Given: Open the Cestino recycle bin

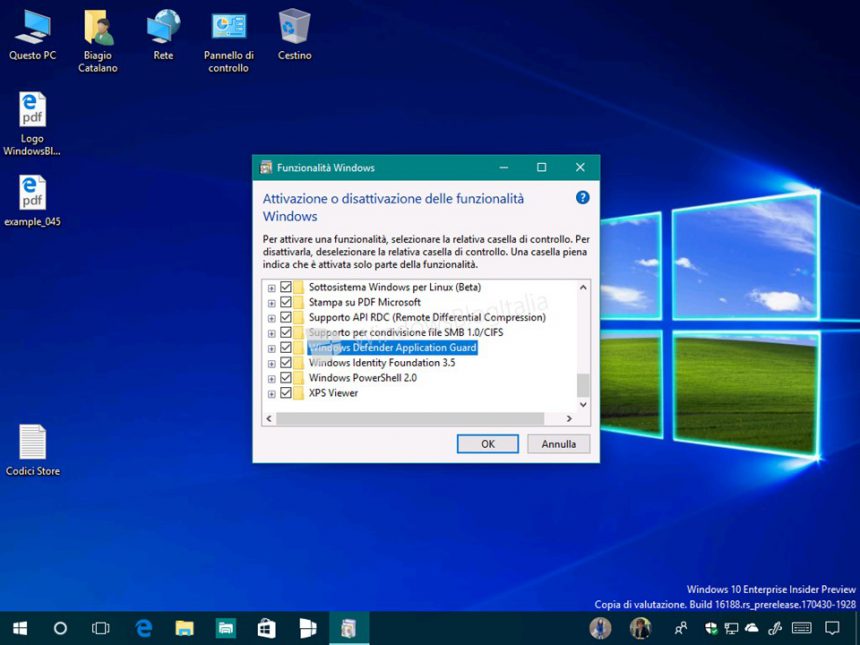Looking at the screenshot, I should (x=295, y=35).
